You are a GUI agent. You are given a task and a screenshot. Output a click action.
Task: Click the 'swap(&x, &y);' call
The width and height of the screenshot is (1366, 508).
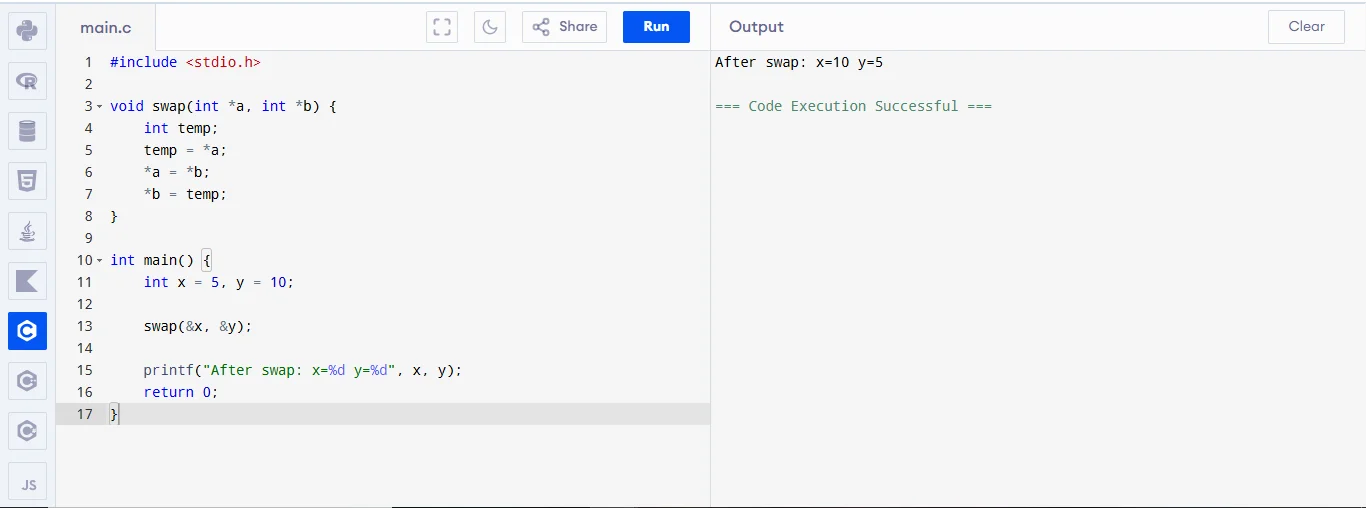click(198, 326)
